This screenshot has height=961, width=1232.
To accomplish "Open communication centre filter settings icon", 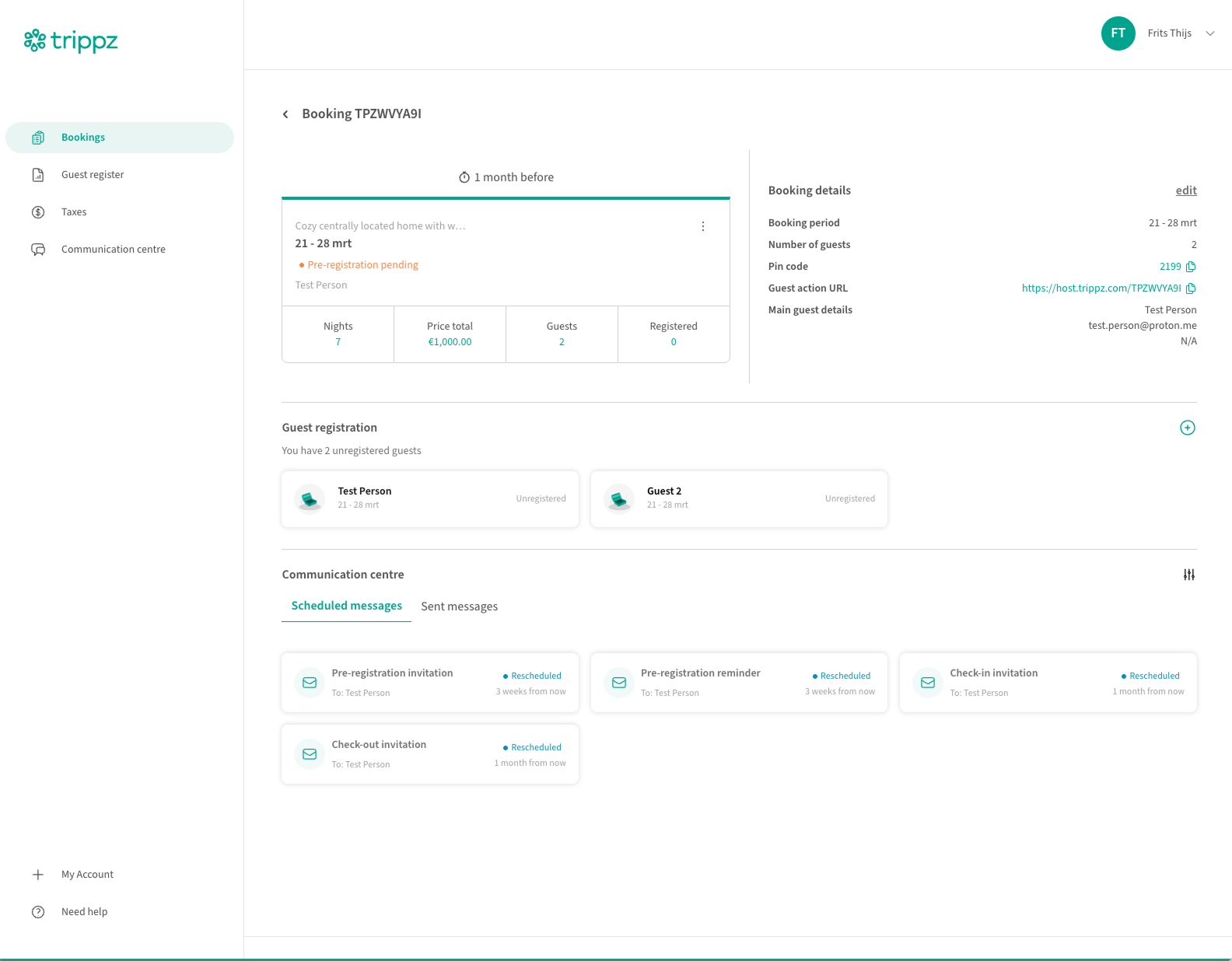I will (1188, 575).
